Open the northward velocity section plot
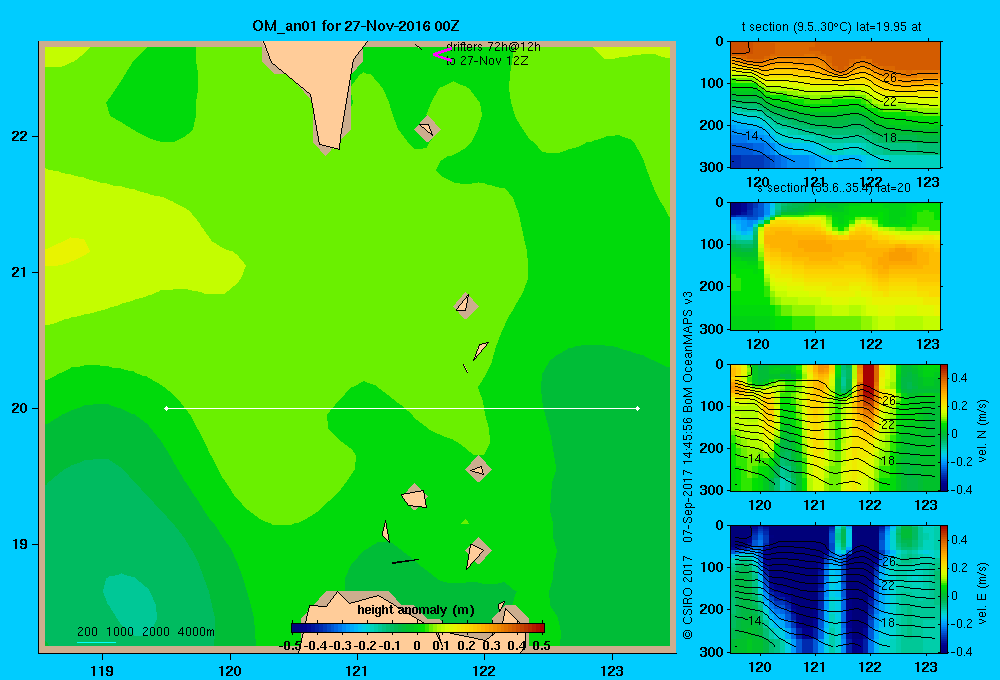Viewport: 1000px width, 680px height. (835, 427)
